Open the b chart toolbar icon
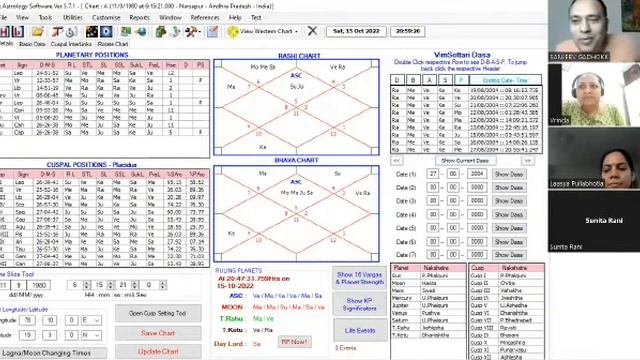Screen dimensions: 640x360 [18, 31]
